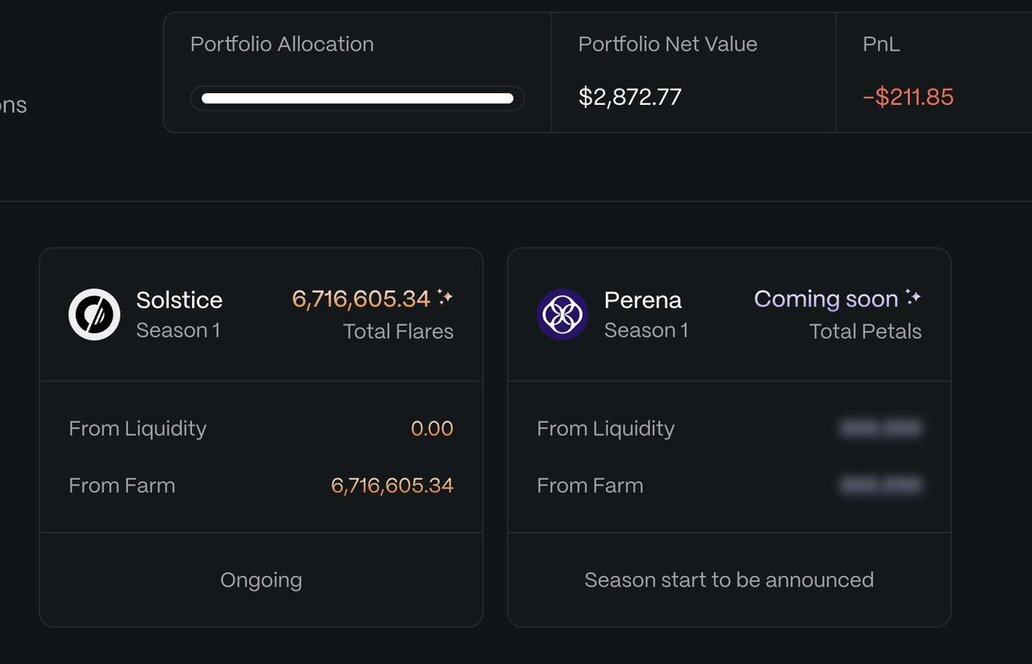This screenshot has height=664, width=1032.
Task: Click the Portfolio Allocation progress bar
Action: point(357,98)
